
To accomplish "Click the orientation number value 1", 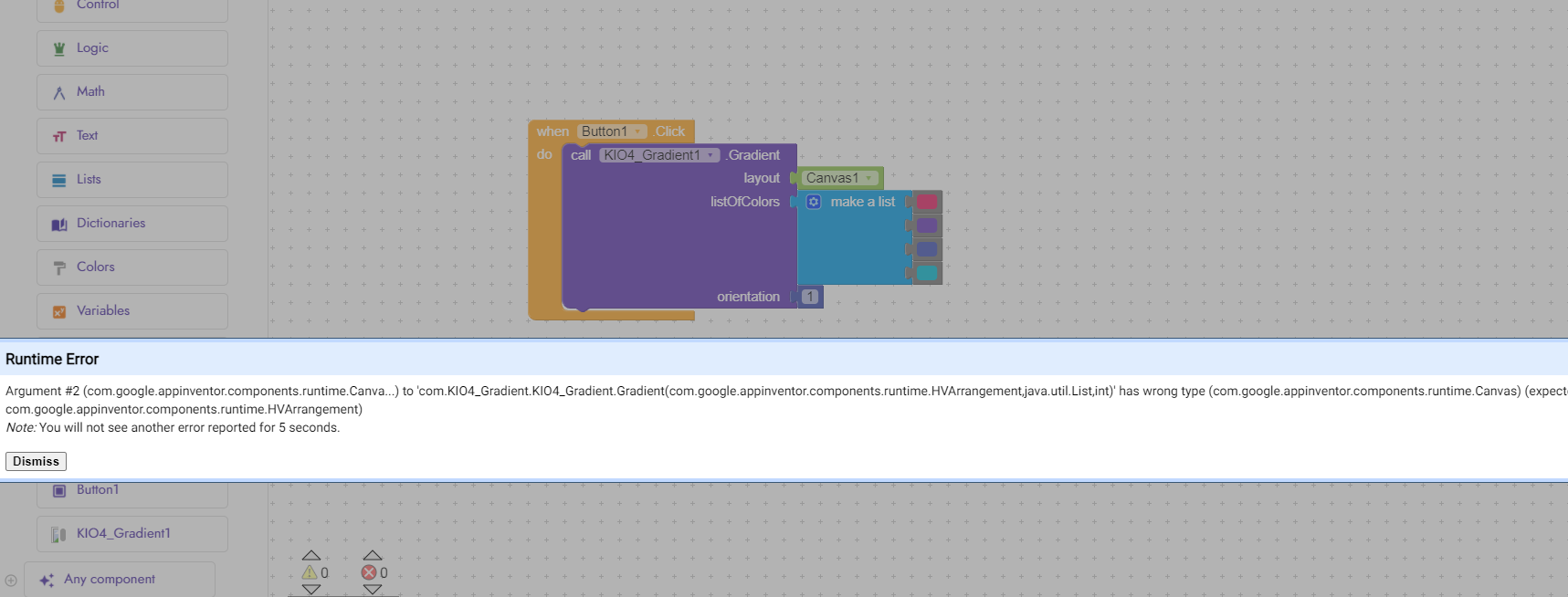I will (810, 297).
